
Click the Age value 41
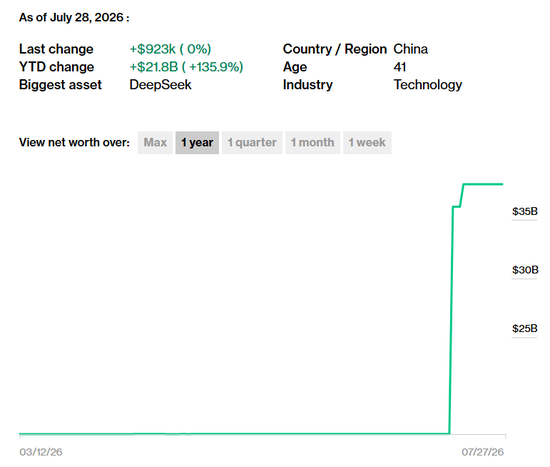click(x=400, y=67)
